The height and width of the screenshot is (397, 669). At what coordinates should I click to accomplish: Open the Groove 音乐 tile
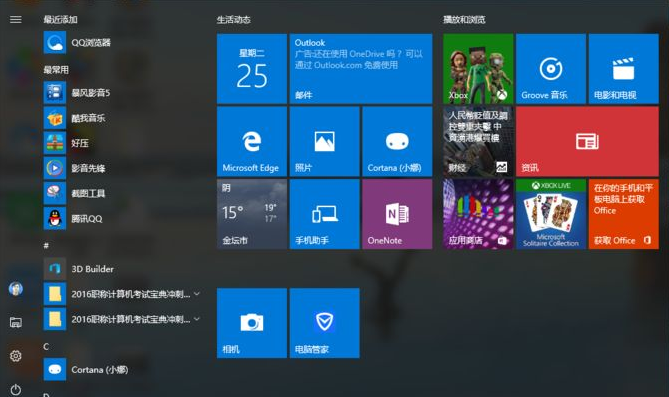pyautogui.click(x=551, y=69)
